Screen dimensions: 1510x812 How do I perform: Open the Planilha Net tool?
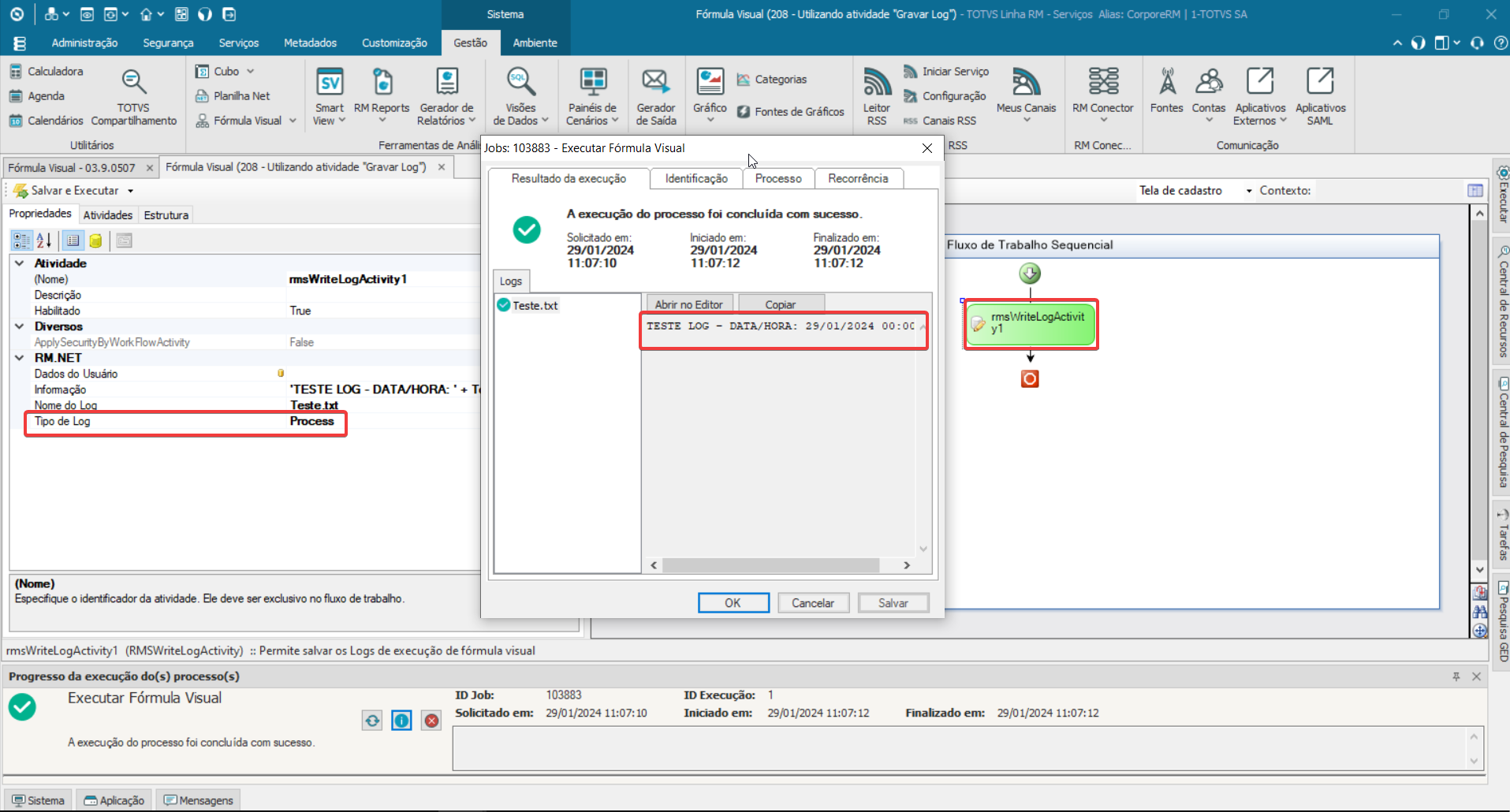pyautogui.click(x=233, y=96)
